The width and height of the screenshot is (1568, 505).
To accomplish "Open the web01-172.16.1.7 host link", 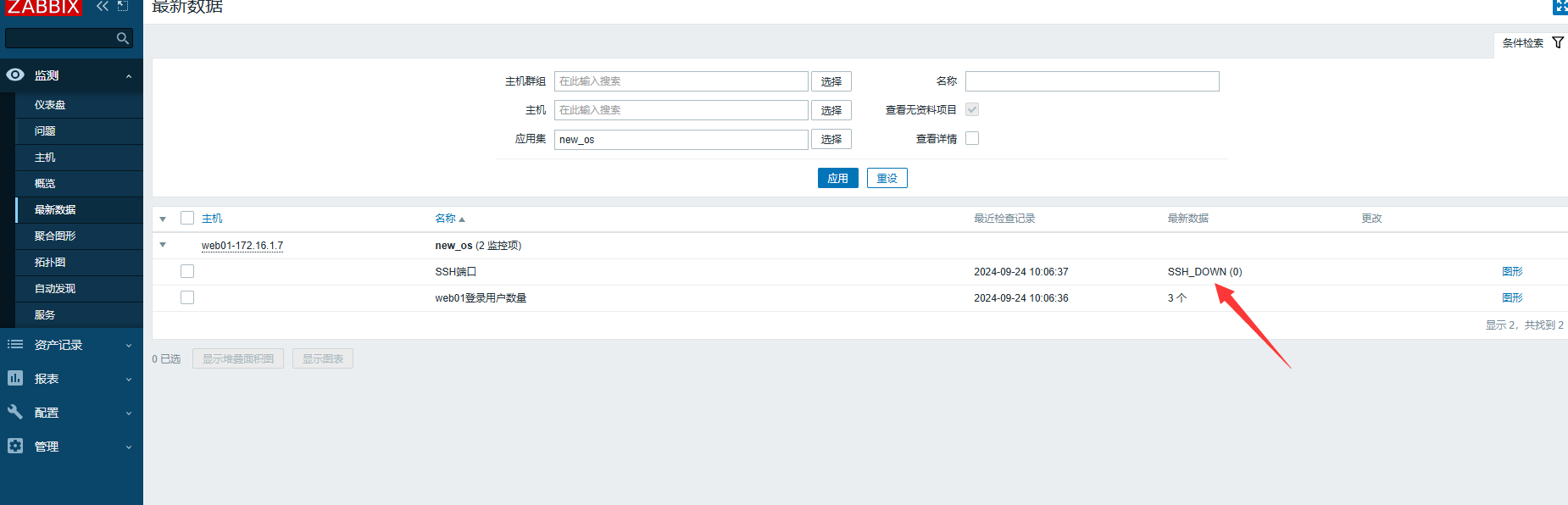I will (x=242, y=246).
